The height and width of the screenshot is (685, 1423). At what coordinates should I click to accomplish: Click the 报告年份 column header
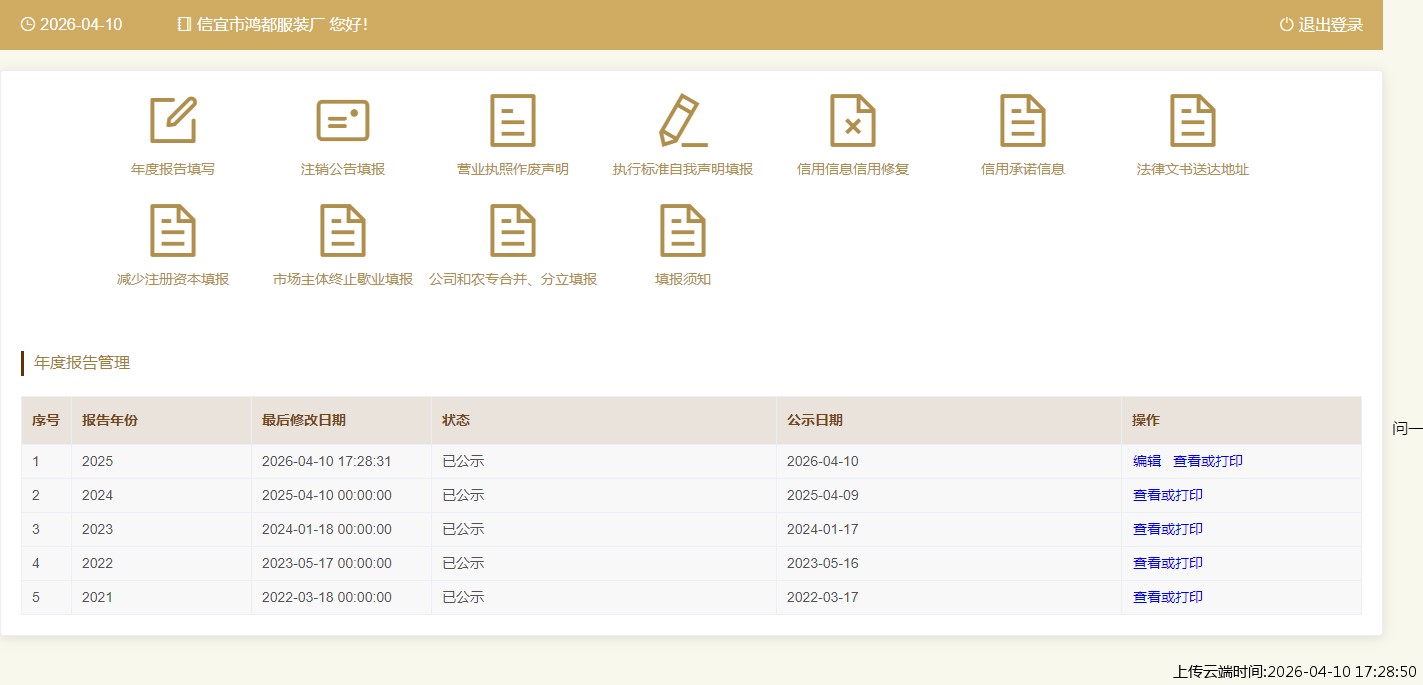click(110, 421)
